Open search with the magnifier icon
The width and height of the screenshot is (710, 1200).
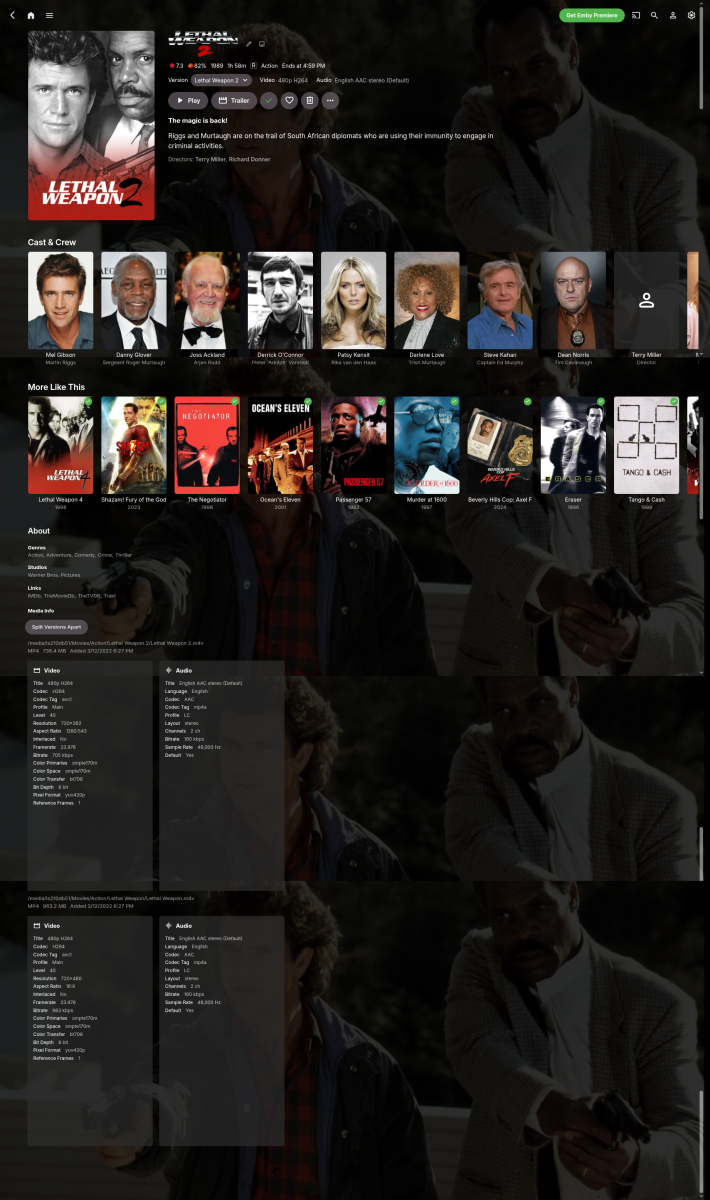click(x=654, y=15)
